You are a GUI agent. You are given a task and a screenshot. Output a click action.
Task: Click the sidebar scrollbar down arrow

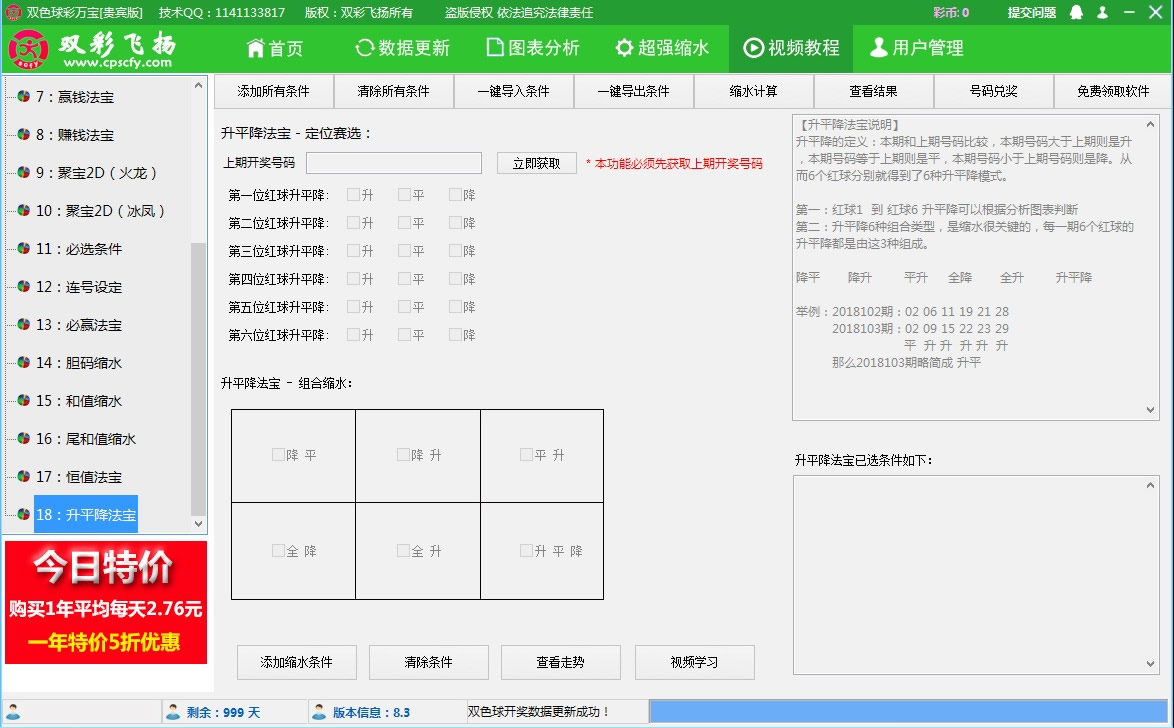click(x=198, y=524)
